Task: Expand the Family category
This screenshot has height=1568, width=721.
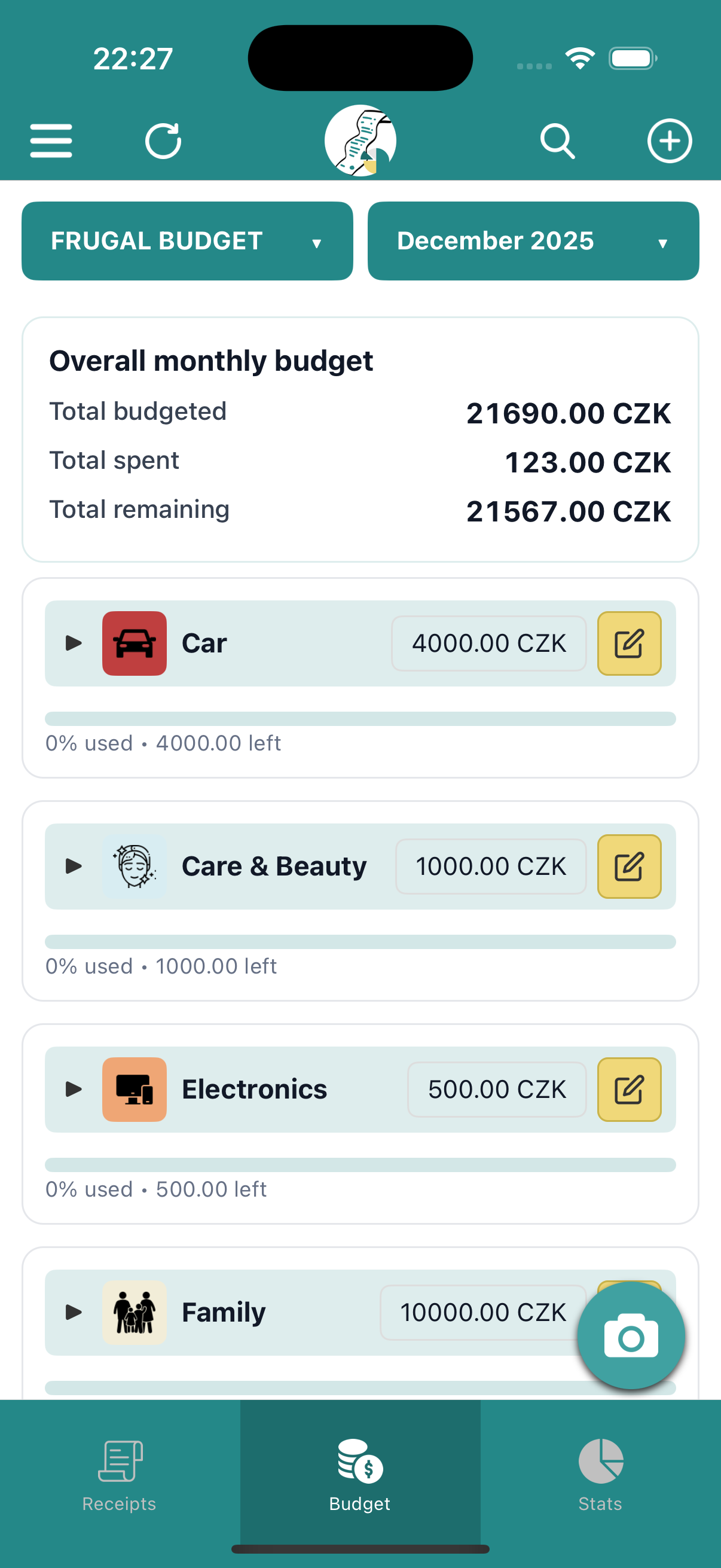Action: 74,1312
